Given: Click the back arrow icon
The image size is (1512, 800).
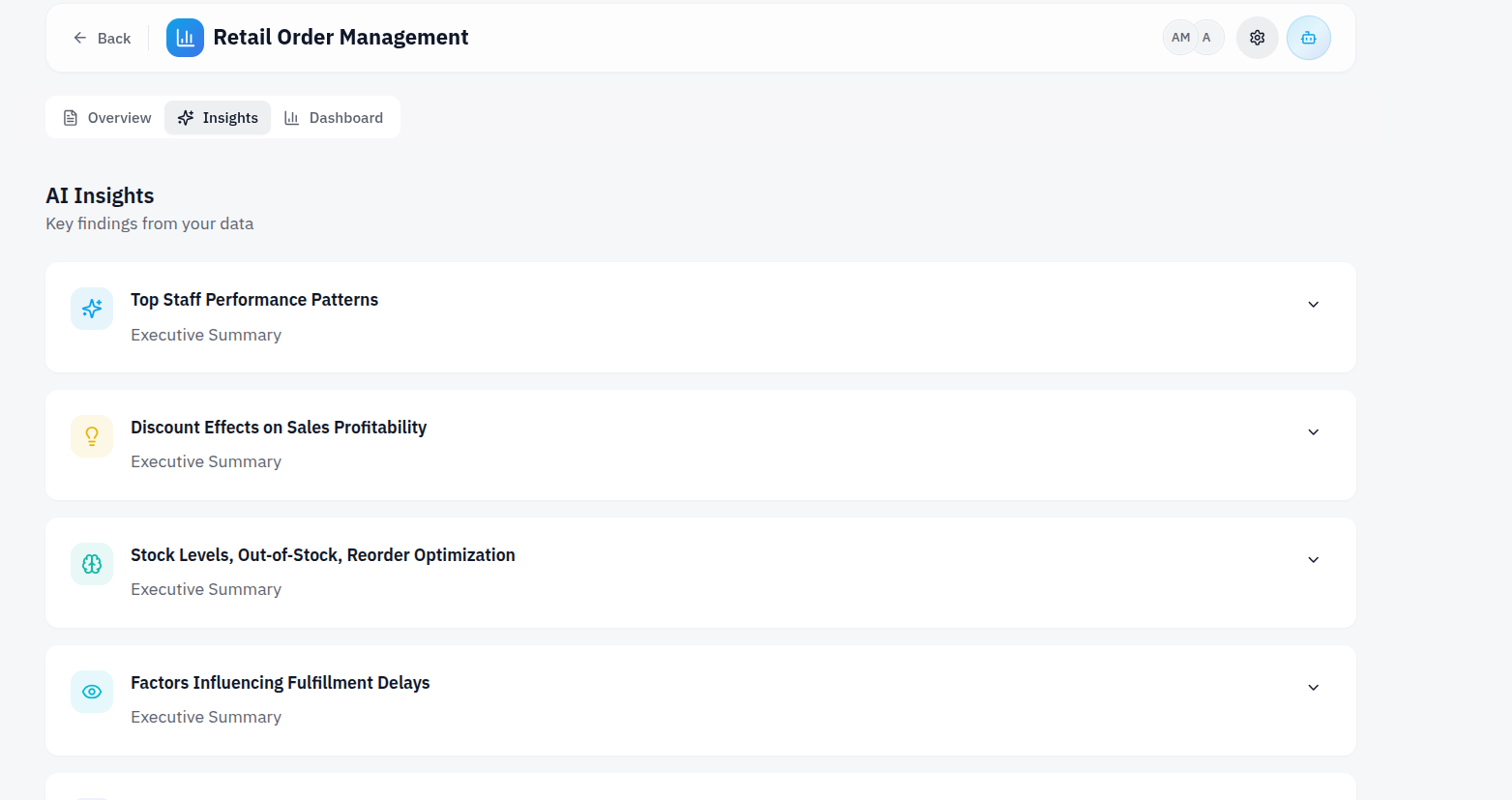Looking at the screenshot, I should coord(78,38).
